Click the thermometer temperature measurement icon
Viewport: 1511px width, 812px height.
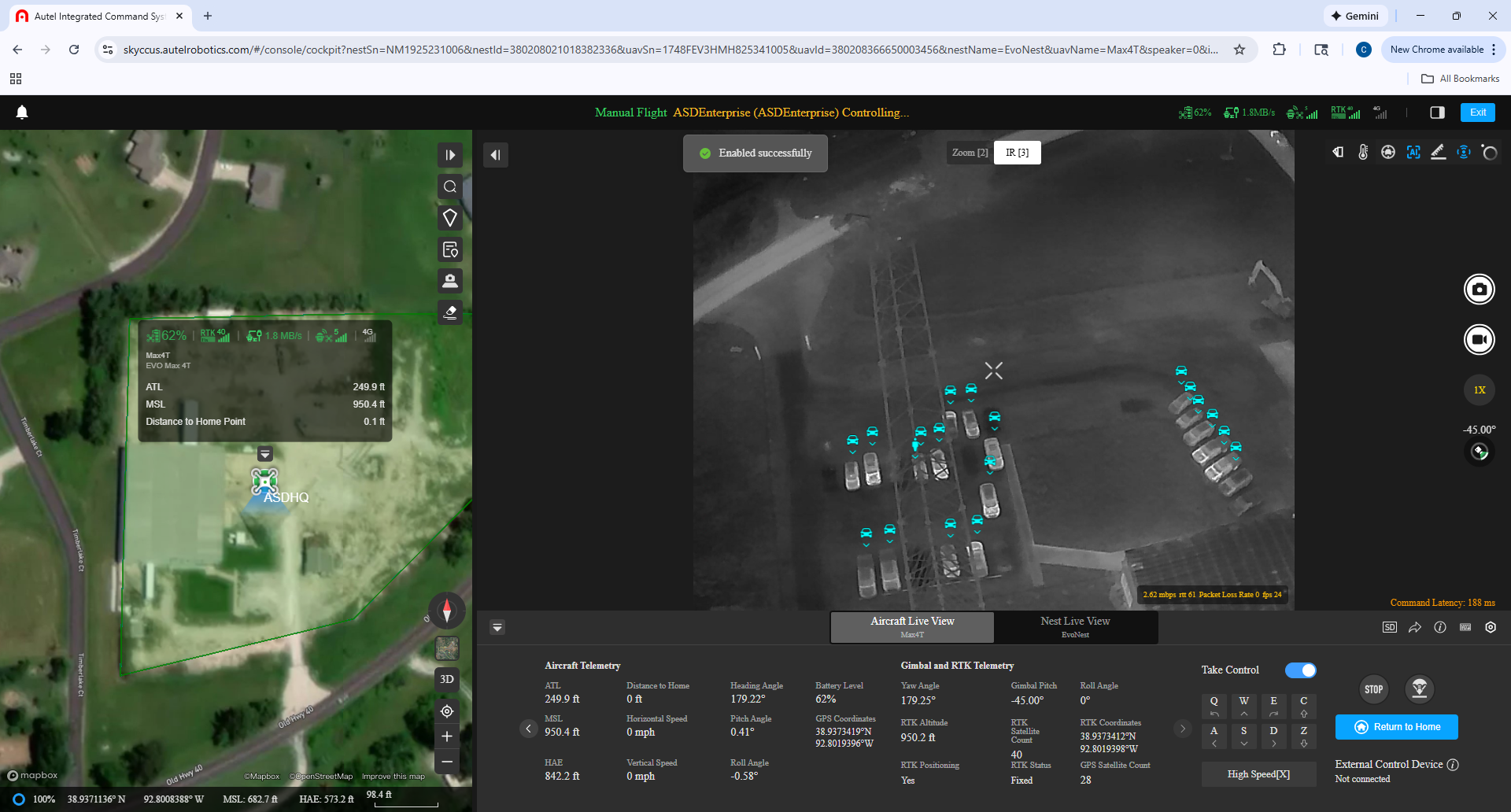click(x=1363, y=153)
